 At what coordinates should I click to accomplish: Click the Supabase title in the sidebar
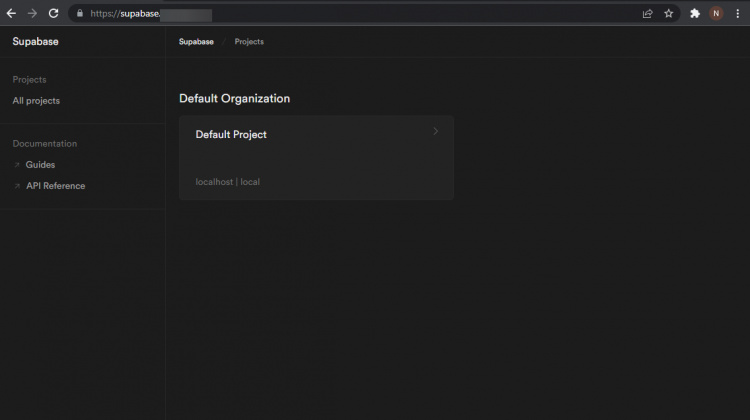(x=35, y=42)
